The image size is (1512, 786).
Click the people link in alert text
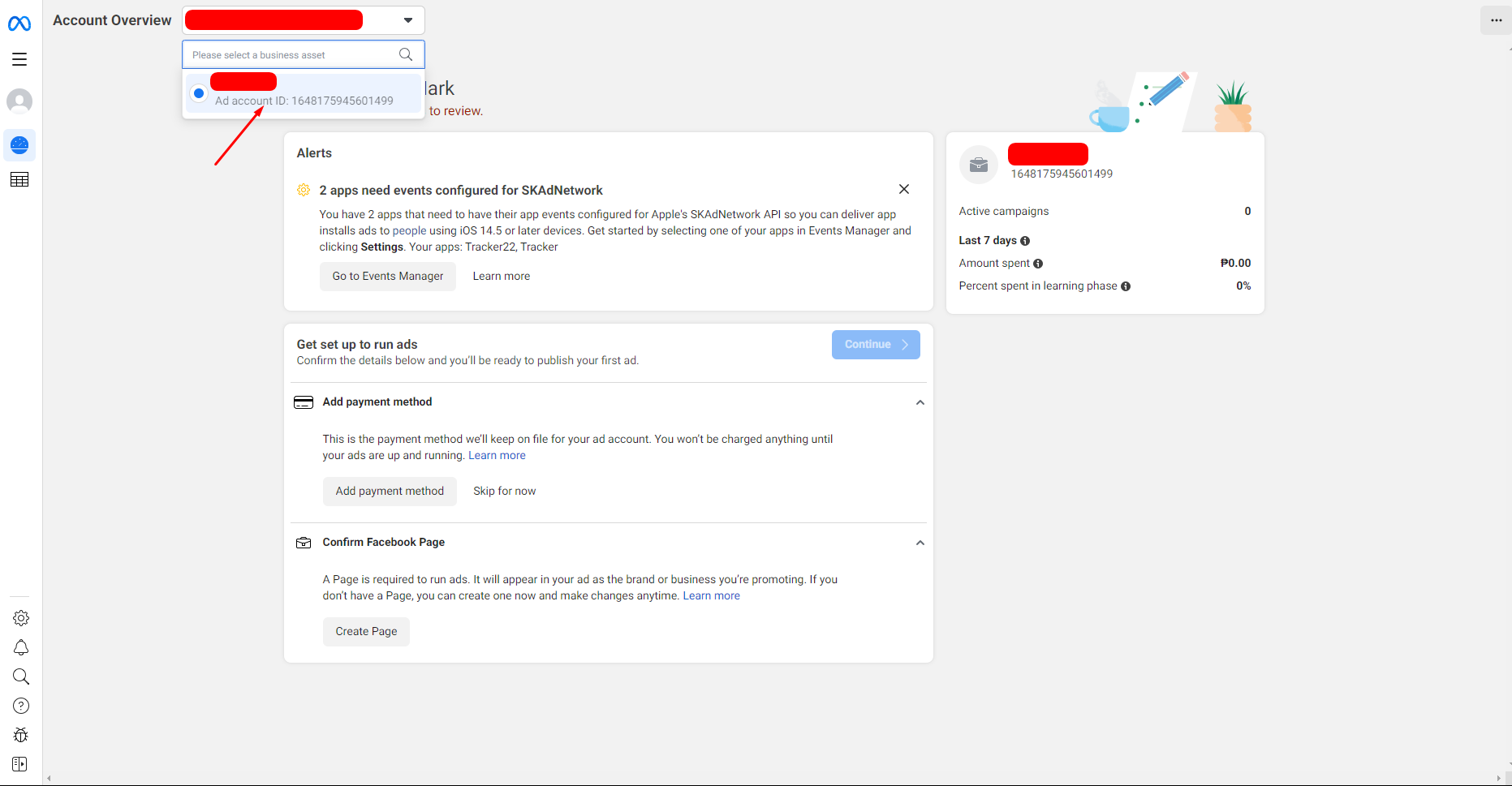pos(409,231)
